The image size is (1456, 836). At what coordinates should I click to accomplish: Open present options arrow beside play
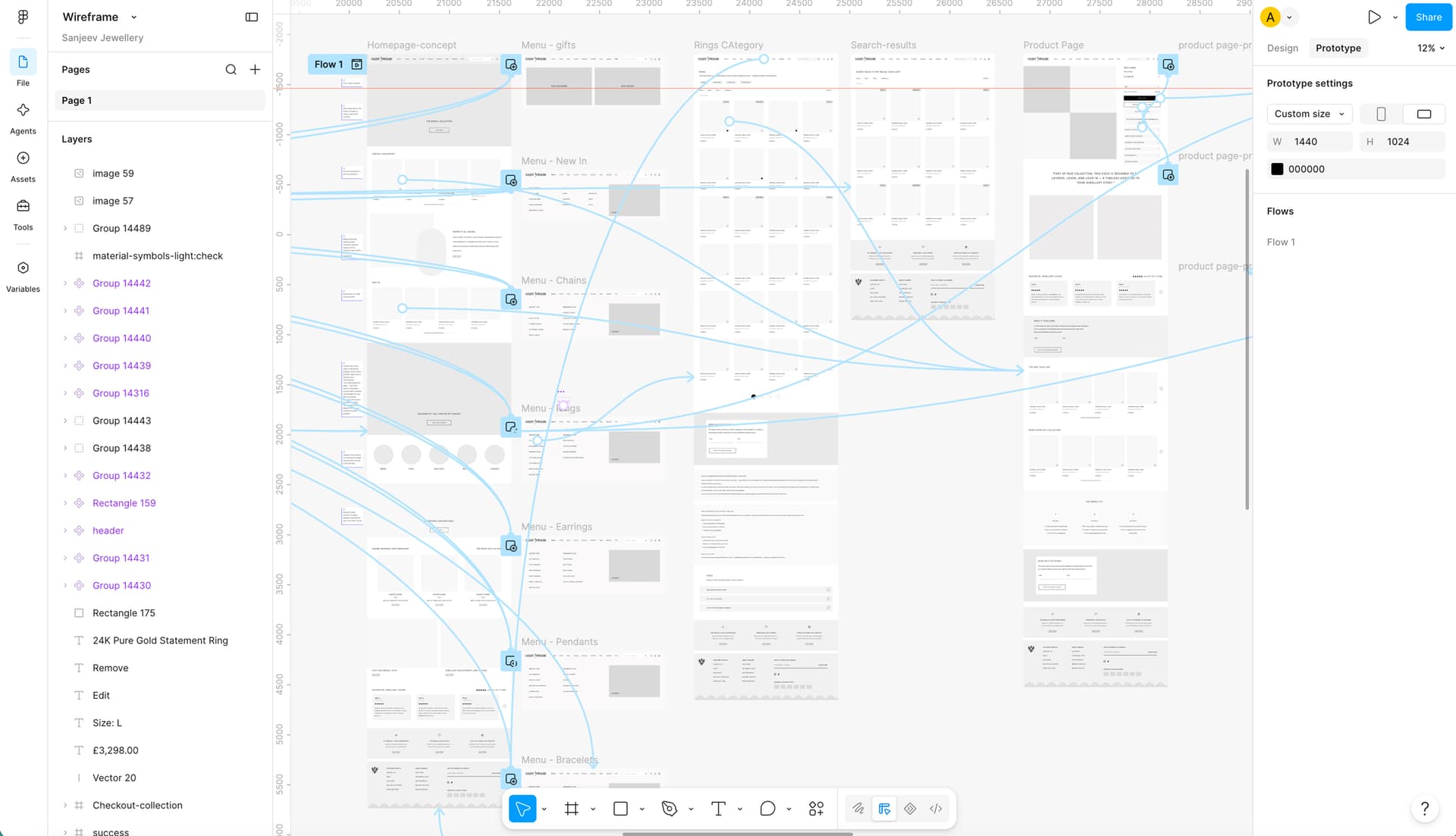1395,17
